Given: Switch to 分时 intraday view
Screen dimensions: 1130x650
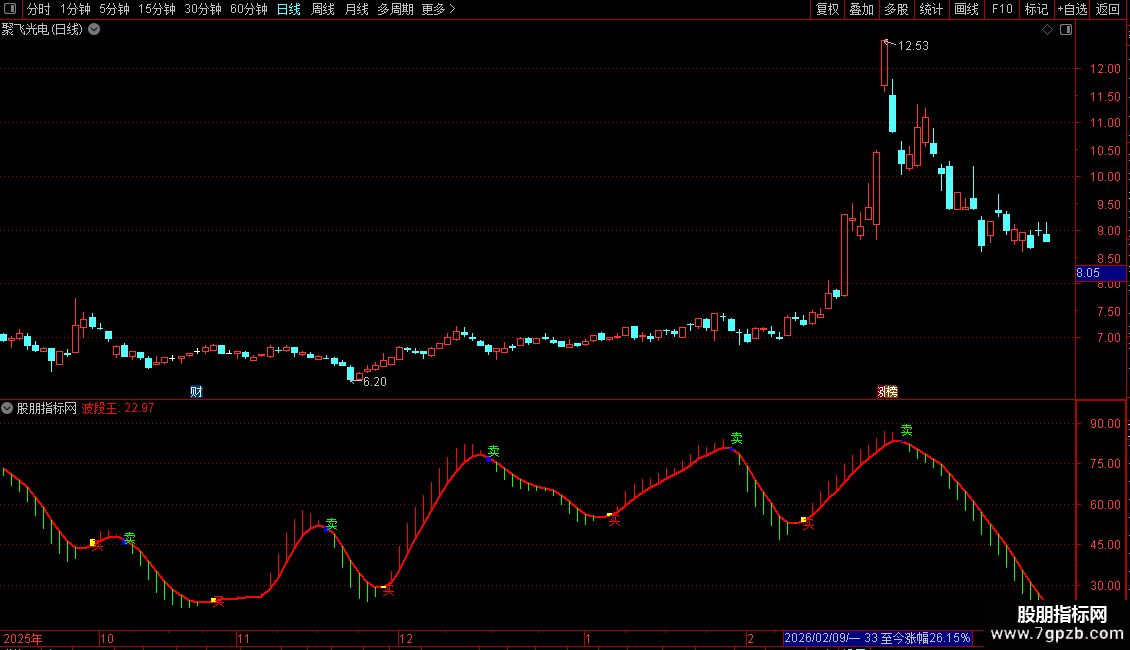Looking at the screenshot, I should 38,9.
